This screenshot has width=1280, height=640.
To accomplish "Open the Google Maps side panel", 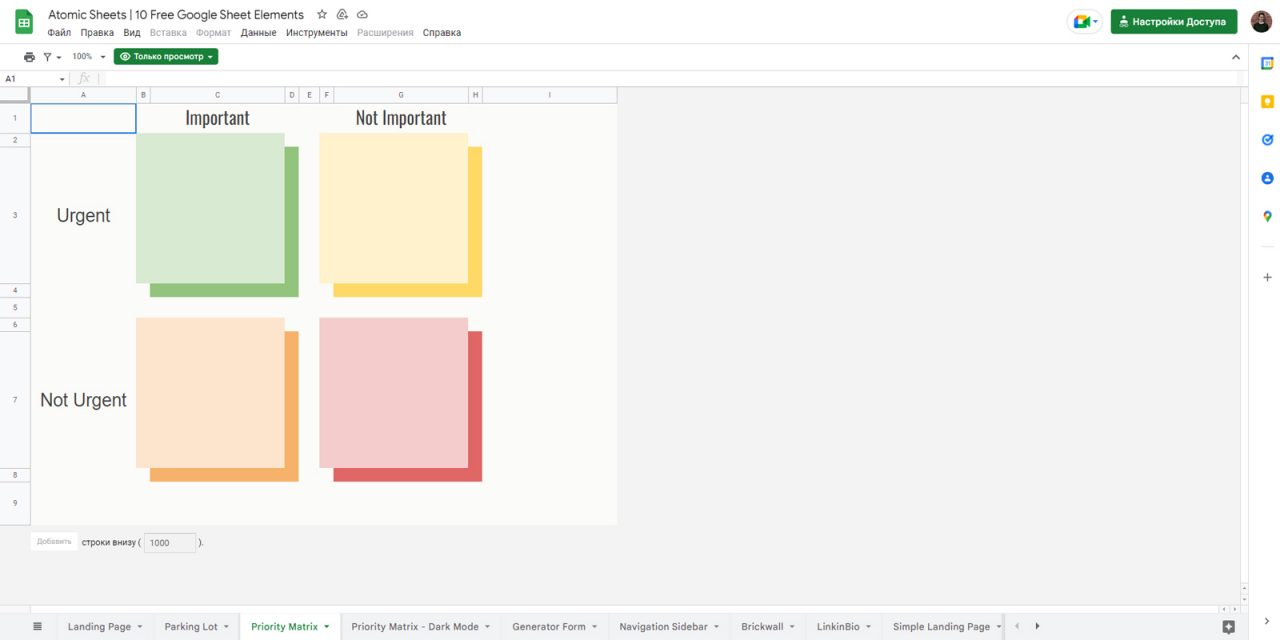I will pos(1266,216).
